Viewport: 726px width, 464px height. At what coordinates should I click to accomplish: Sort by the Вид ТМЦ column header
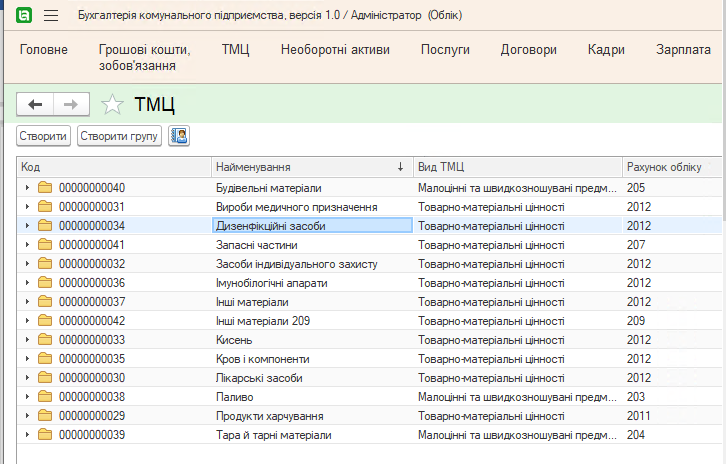[518, 167]
